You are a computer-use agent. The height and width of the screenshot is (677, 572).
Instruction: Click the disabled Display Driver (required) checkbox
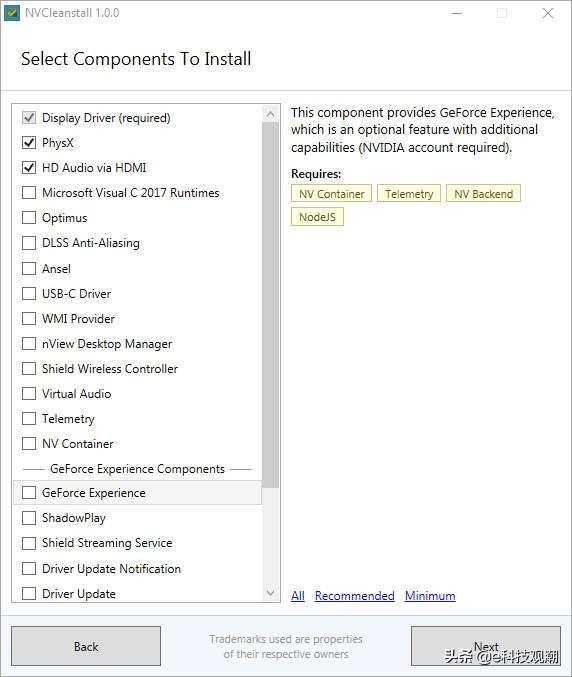point(29,117)
